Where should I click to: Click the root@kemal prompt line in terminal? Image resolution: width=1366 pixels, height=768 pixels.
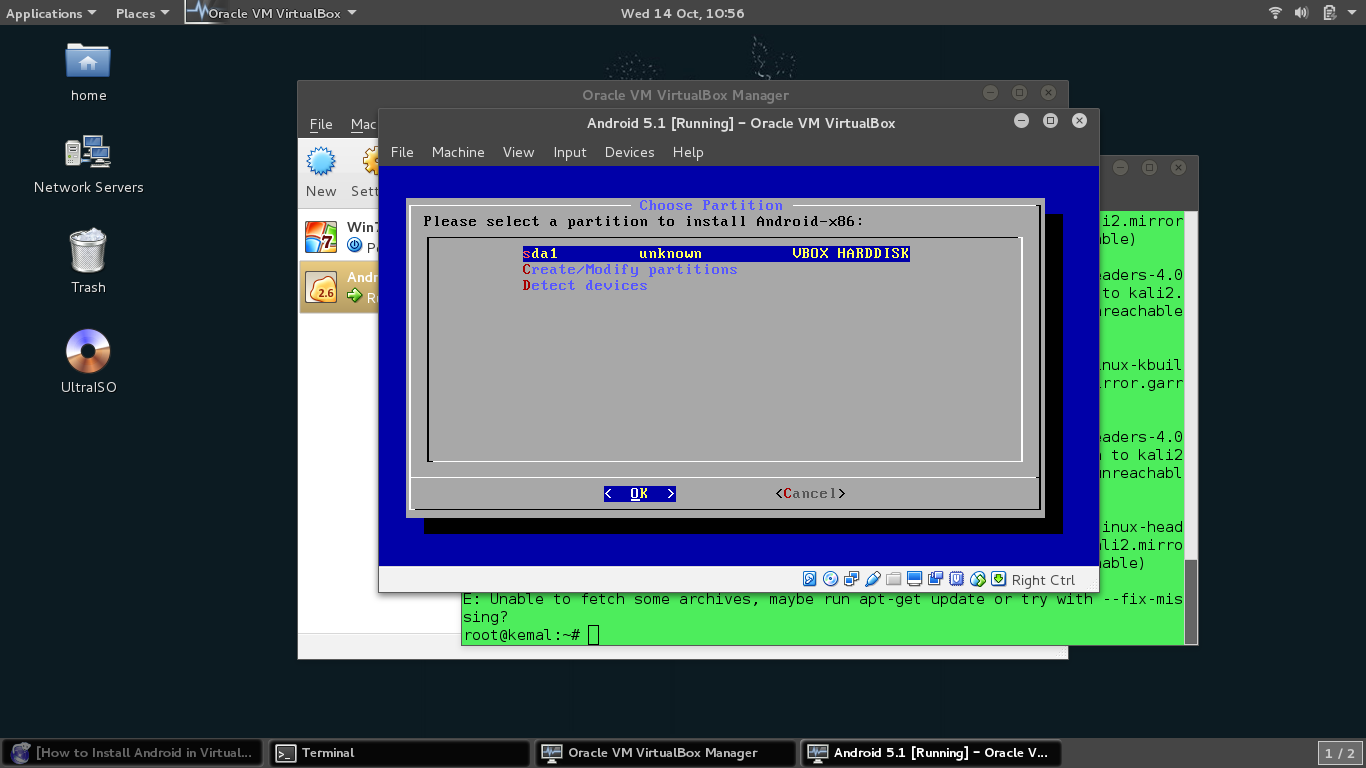click(530, 635)
